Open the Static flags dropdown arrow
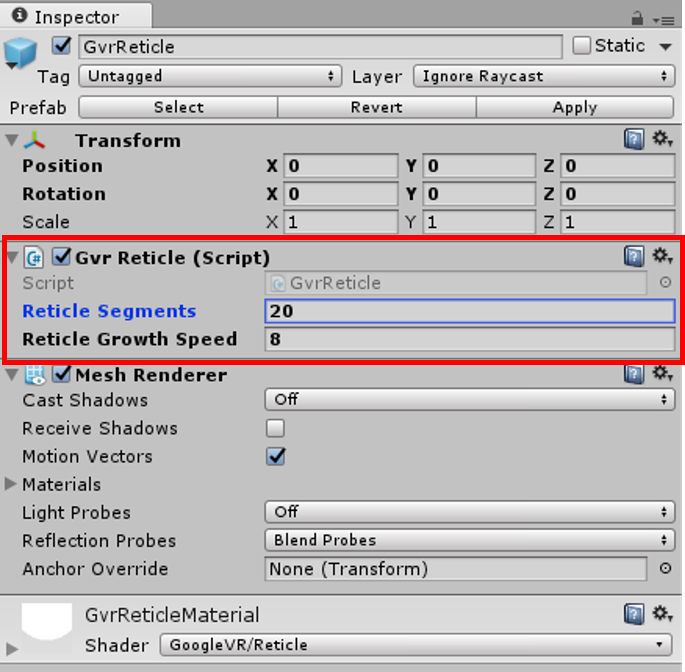685x672 pixels. pos(665,46)
